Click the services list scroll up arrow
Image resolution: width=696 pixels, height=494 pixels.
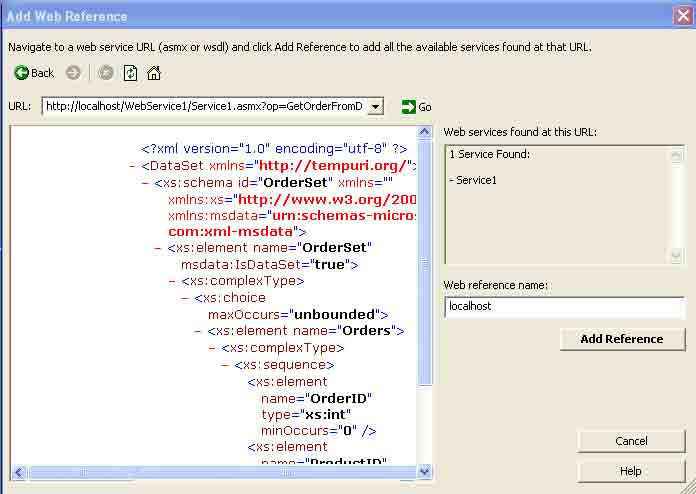(x=676, y=155)
